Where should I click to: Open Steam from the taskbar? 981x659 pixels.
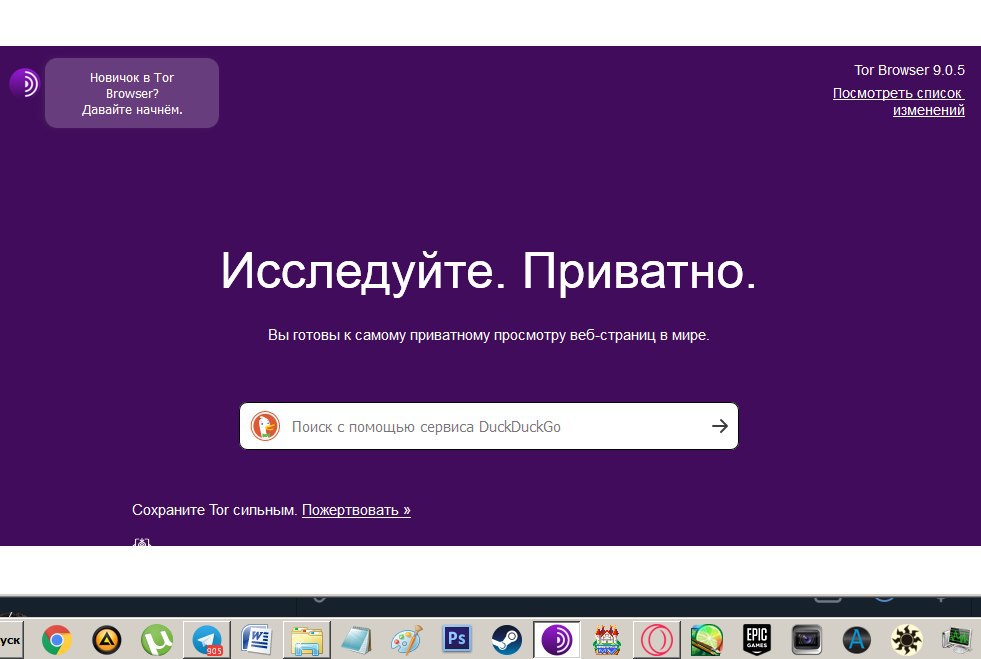tap(507, 640)
